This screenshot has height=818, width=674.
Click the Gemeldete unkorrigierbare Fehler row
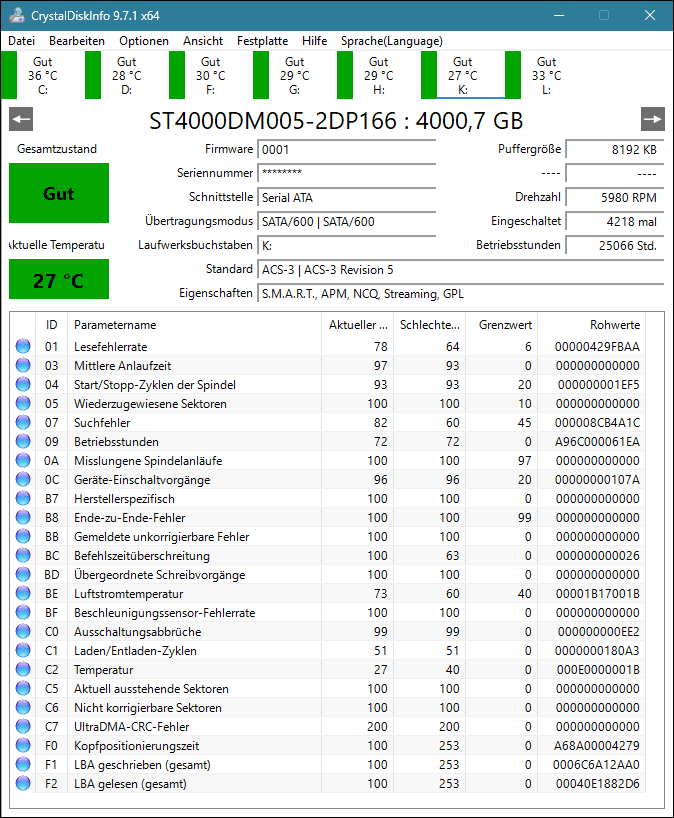pyautogui.click(x=328, y=536)
